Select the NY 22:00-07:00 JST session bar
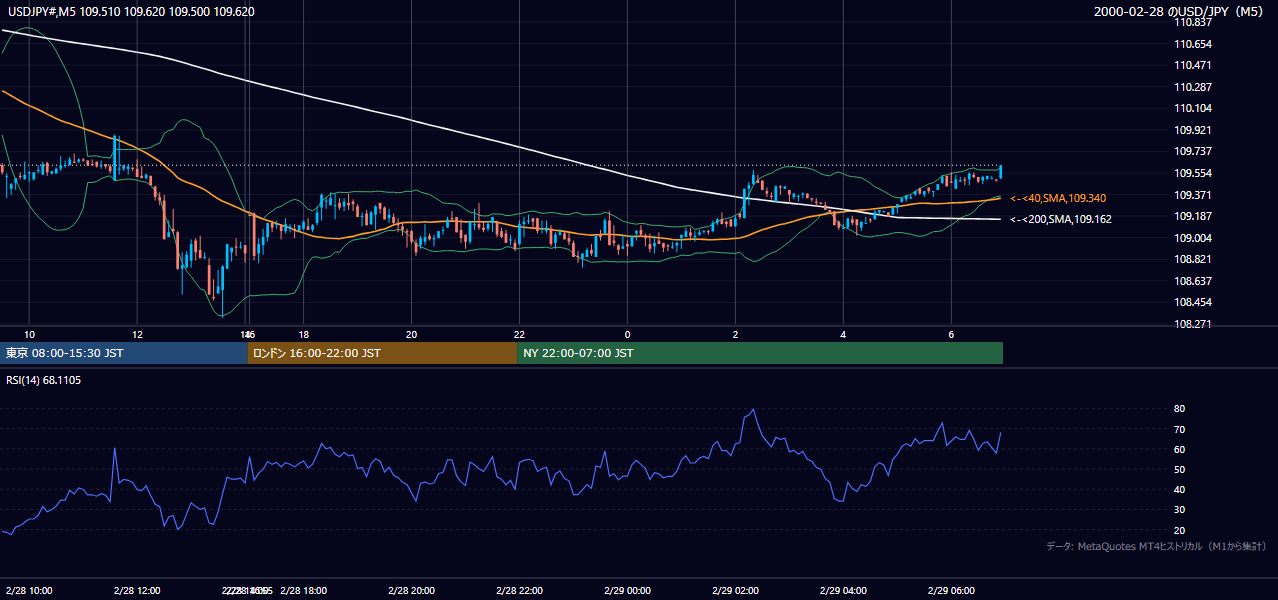 point(760,353)
